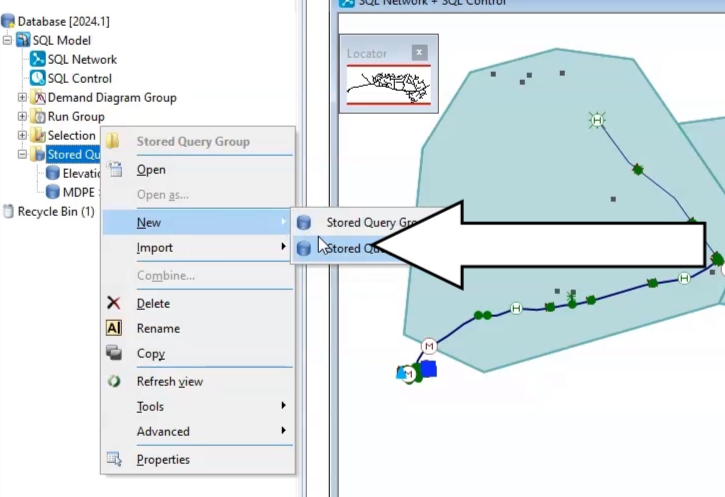Select SQL Control tree item text

coord(80,78)
